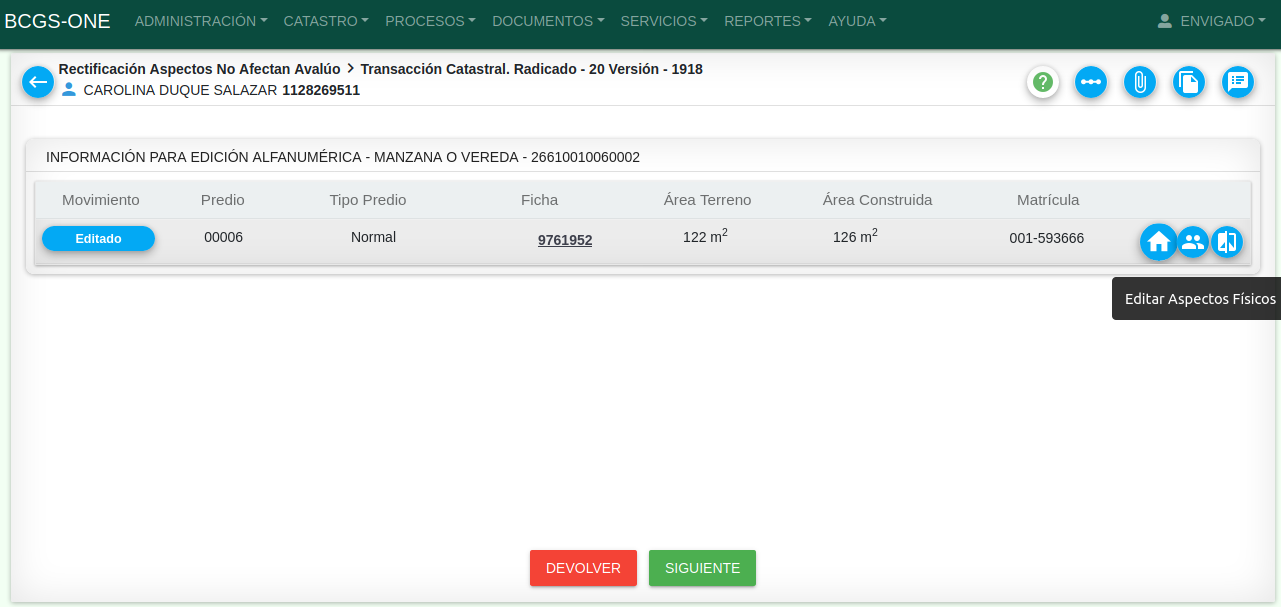Click the blue back arrow button

click(x=38, y=82)
